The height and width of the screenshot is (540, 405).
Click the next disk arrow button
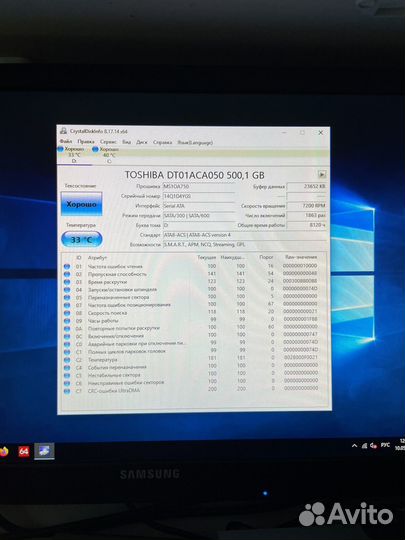(x=322, y=174)
